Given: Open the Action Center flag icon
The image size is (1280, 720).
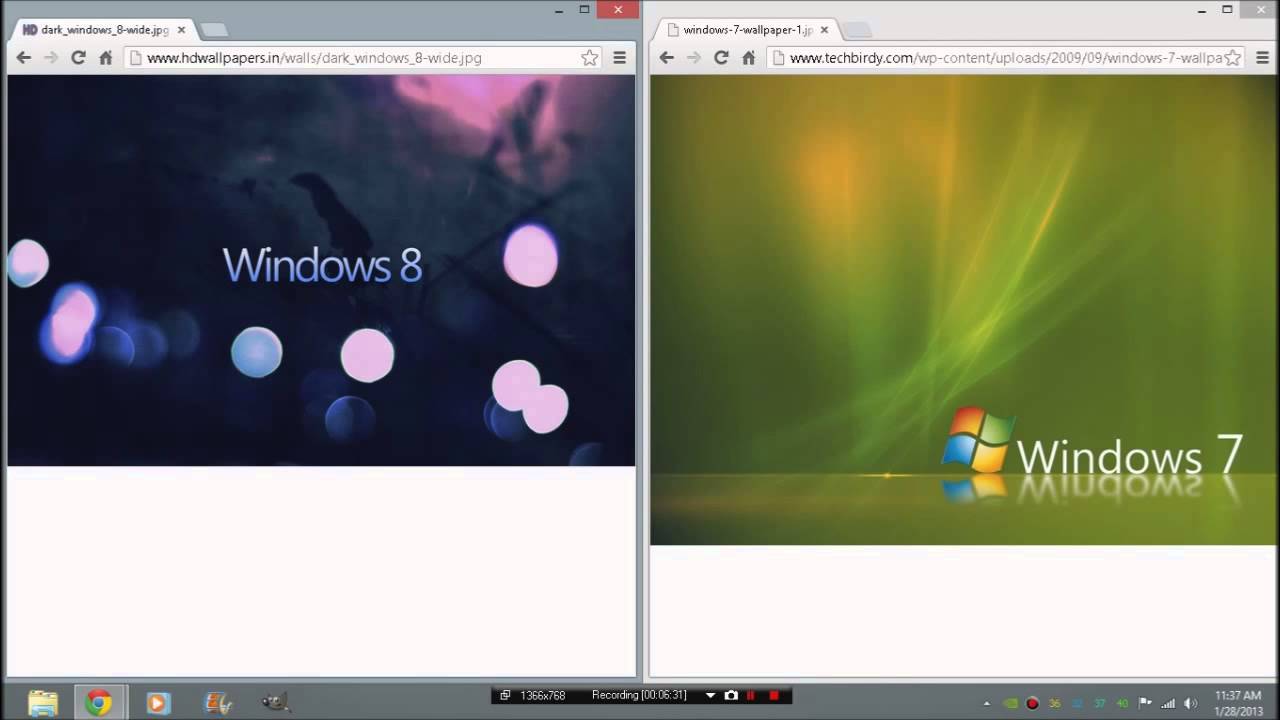Looking at the screenshot, I should pyautogui.click(x=1146, y=703).
